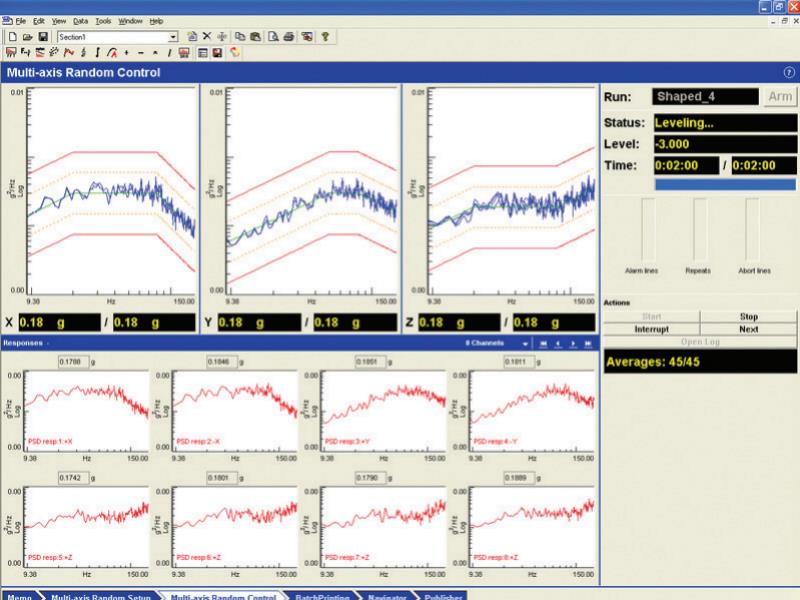Screen dimensions: 800x600
Task: Click the plus sign toolbar icon
Action: (x=127, y=53)
